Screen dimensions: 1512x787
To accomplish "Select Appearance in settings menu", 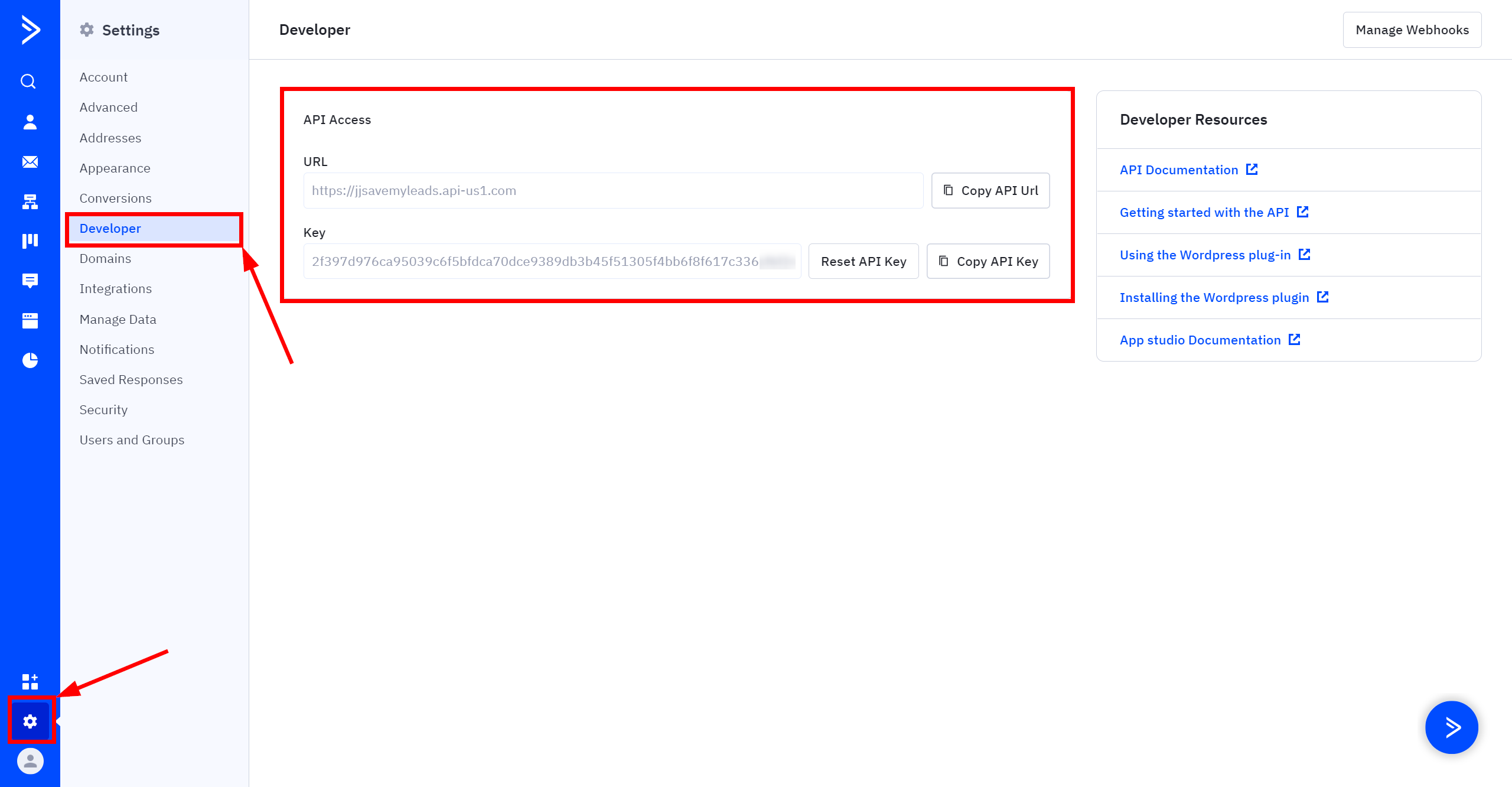I will pyautogui.click(x=115, y=168).
